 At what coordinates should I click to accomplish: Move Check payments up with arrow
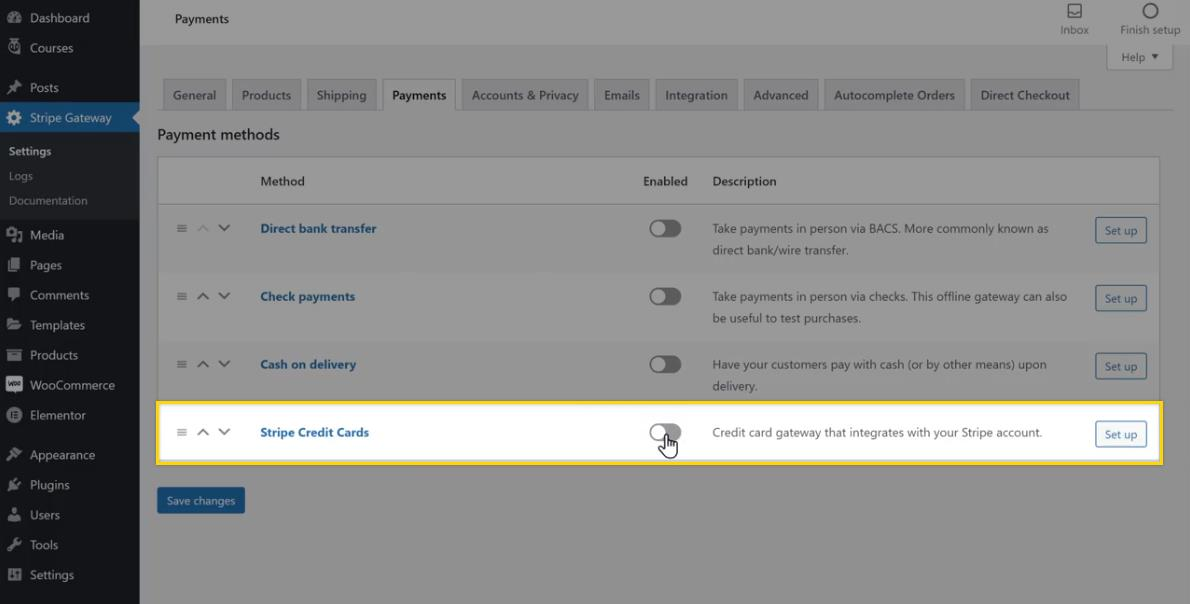point(203,296)
